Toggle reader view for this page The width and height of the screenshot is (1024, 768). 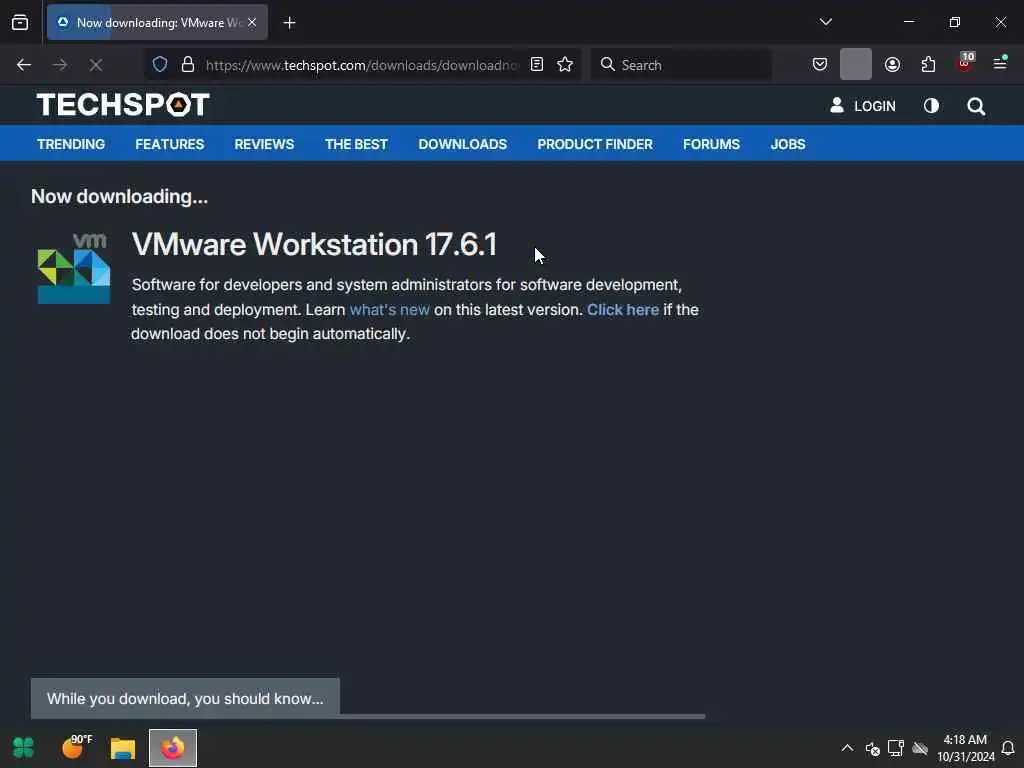pyautogui.click(x=537, y=64)
